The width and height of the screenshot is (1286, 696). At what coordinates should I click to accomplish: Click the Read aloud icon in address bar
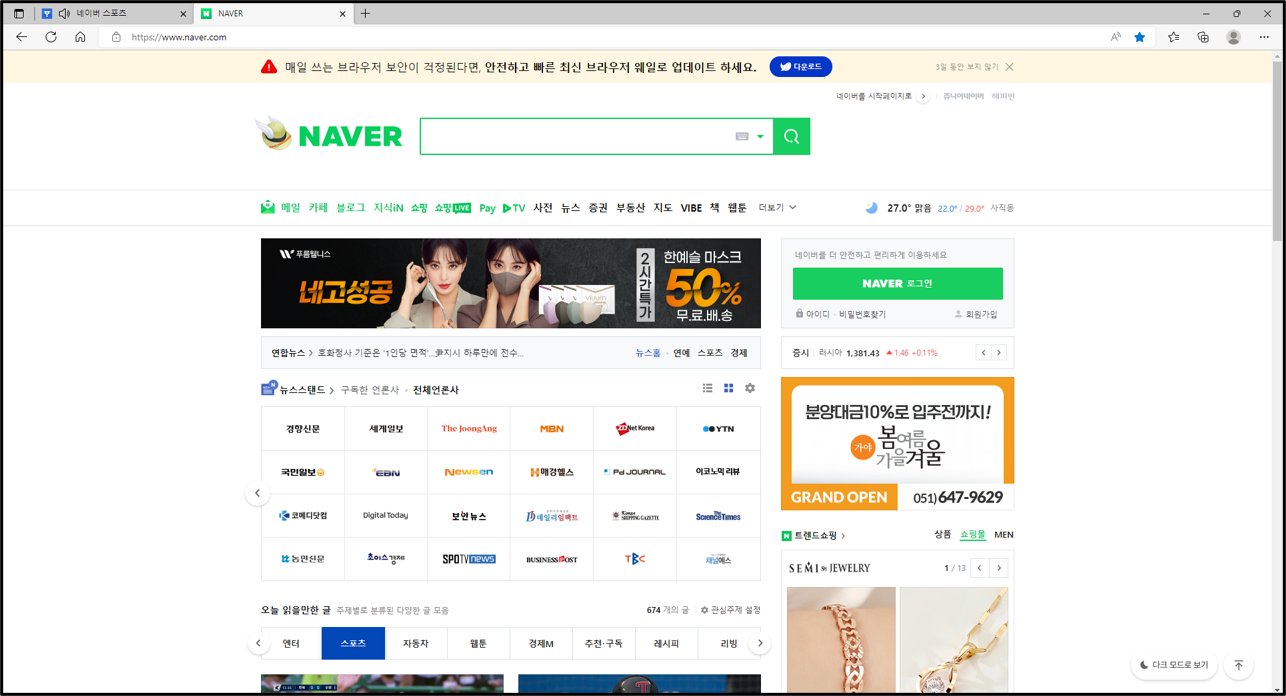[1116, 37]
